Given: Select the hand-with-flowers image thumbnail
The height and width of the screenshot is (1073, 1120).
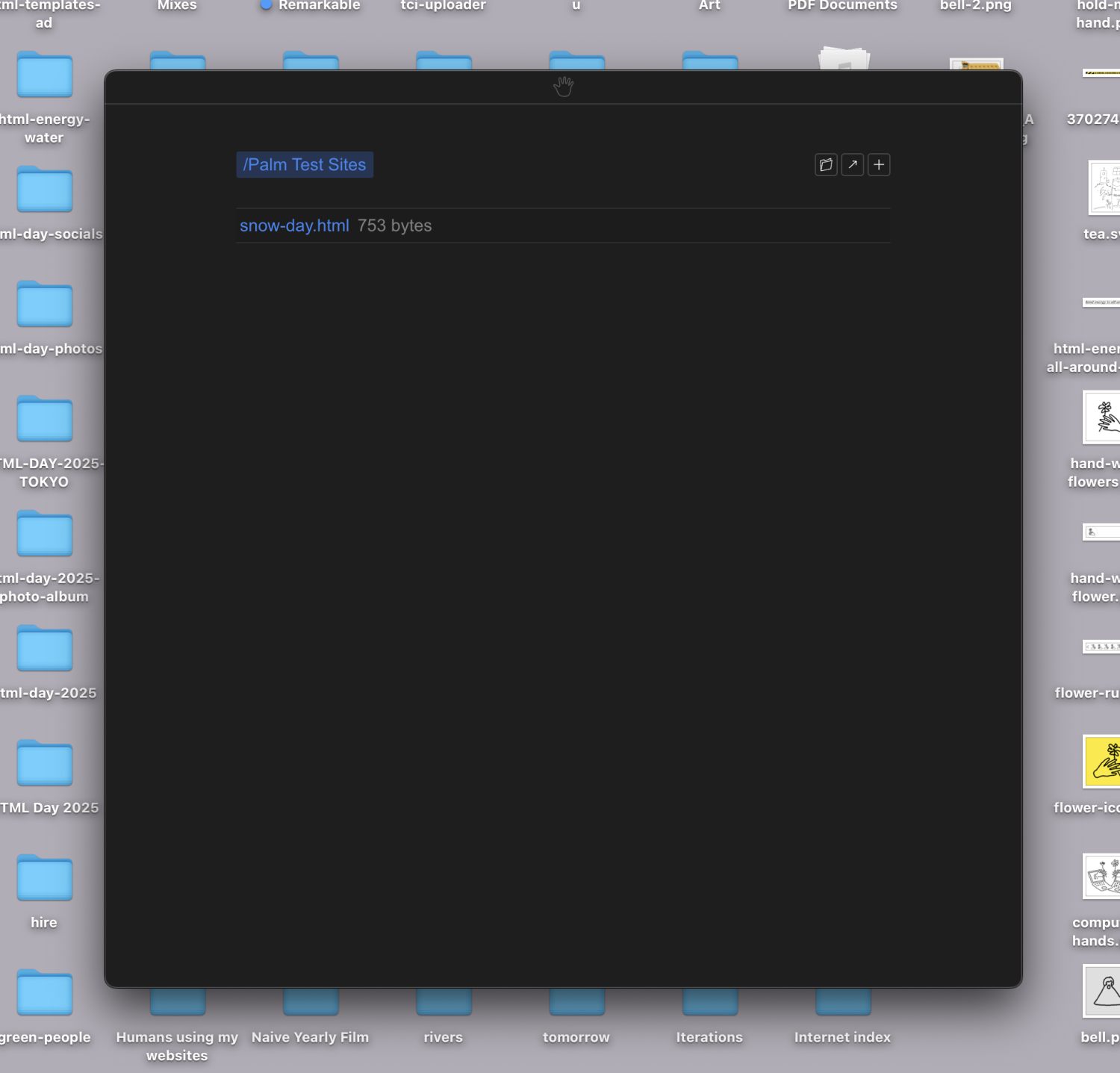Looking at the screenshot, I should coord(1103,418).
